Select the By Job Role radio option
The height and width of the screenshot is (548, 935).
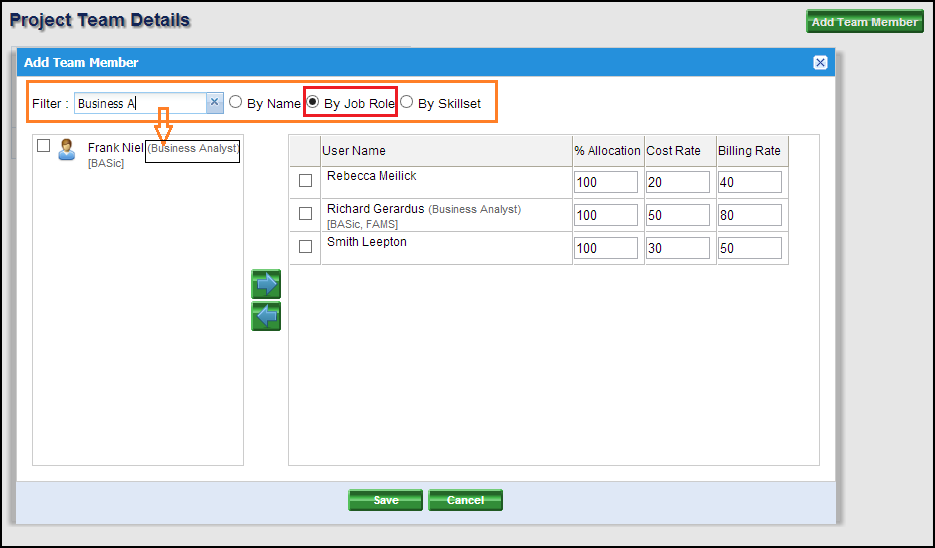point(313,102)
